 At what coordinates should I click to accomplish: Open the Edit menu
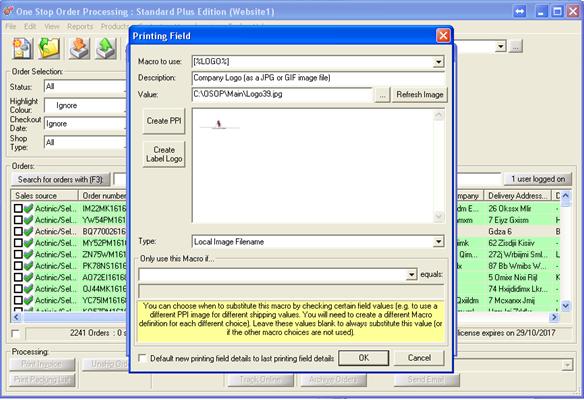pos(30,26)
